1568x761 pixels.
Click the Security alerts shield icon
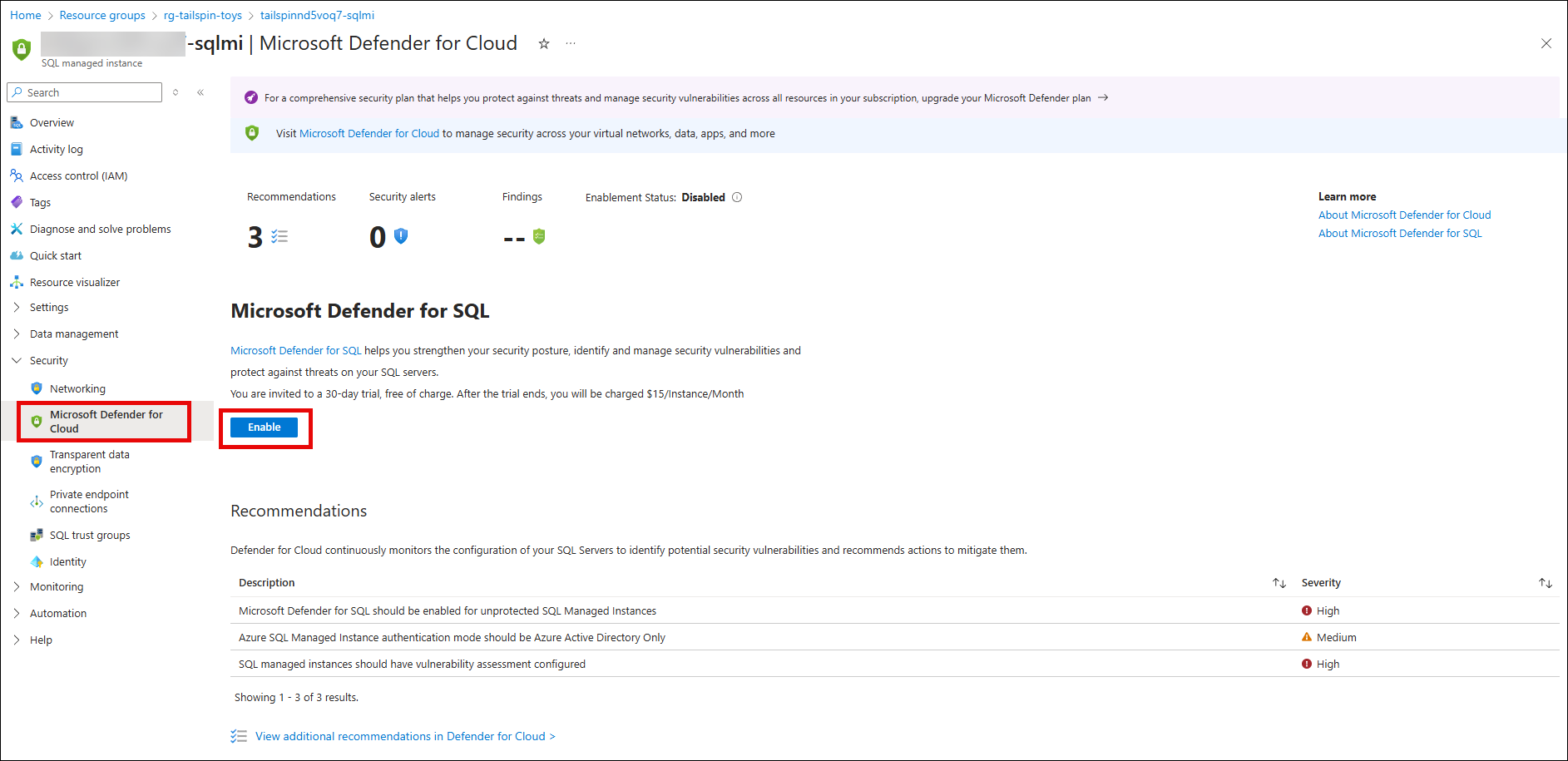401,237
